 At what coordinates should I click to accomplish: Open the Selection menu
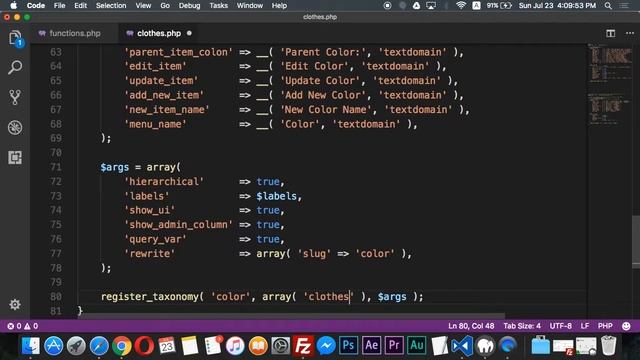pos(111,6)
